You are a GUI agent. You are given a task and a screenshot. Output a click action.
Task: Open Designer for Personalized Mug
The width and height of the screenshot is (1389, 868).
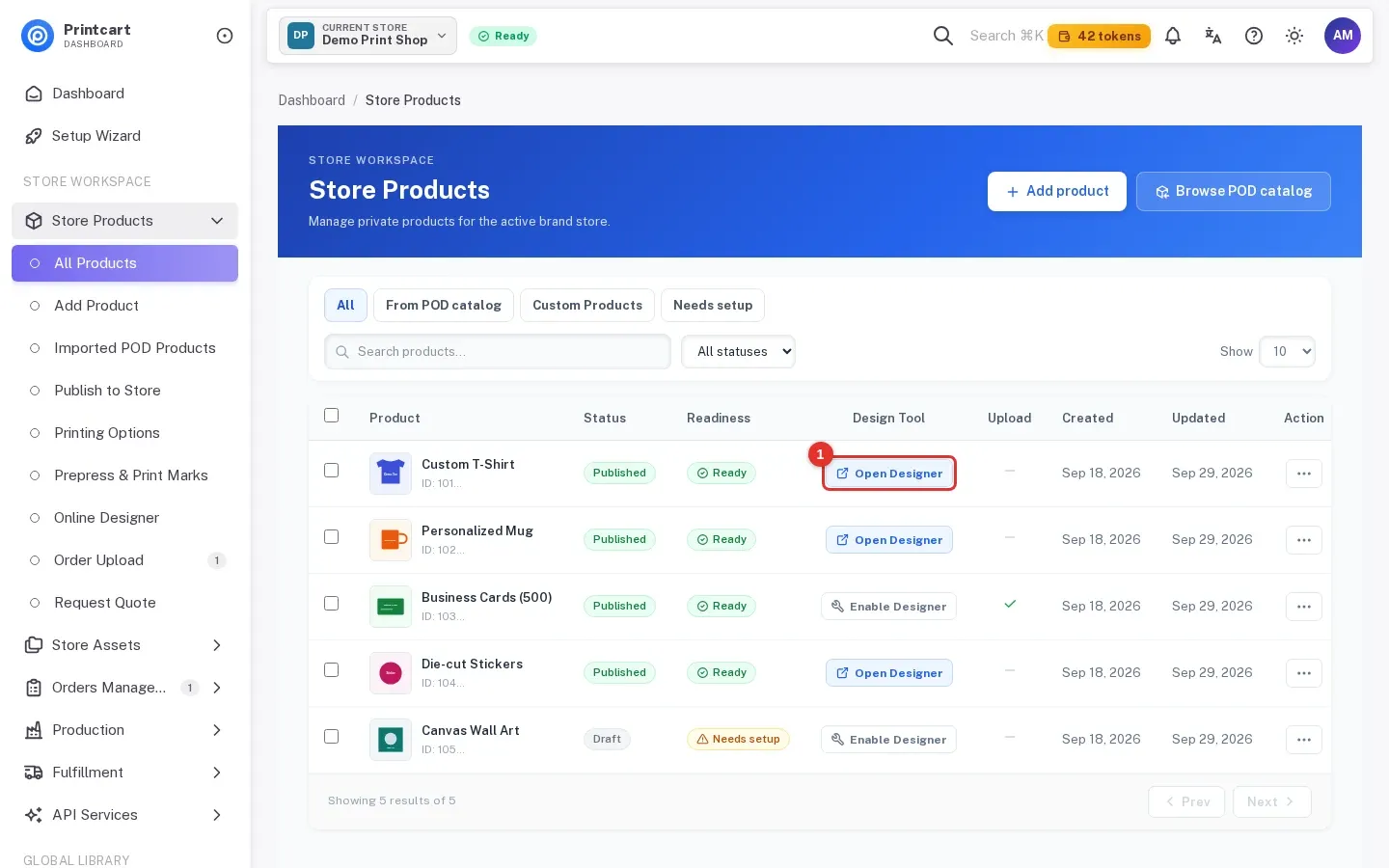[x=889, y=540]
